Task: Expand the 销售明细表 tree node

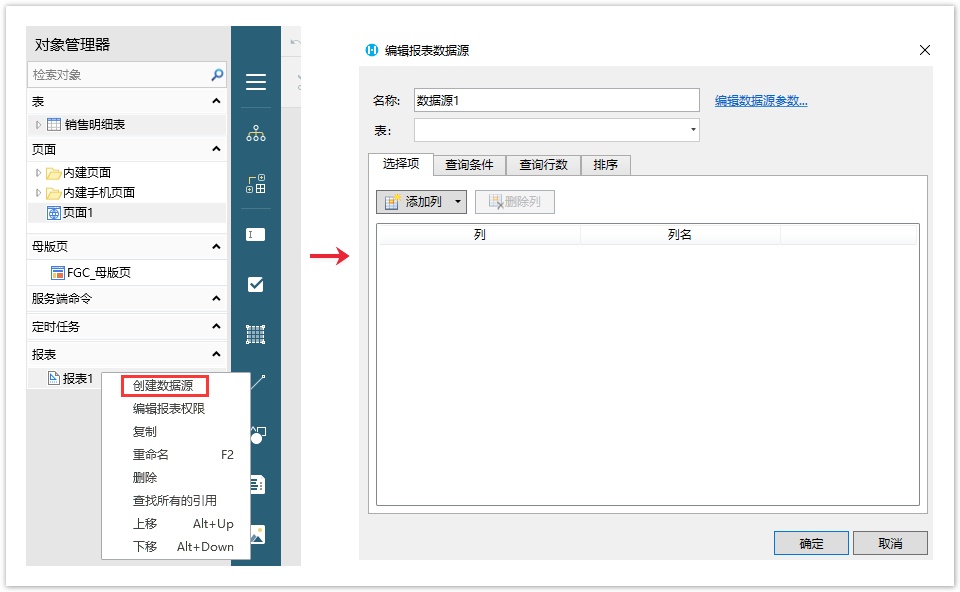Action: coord(38,124)
